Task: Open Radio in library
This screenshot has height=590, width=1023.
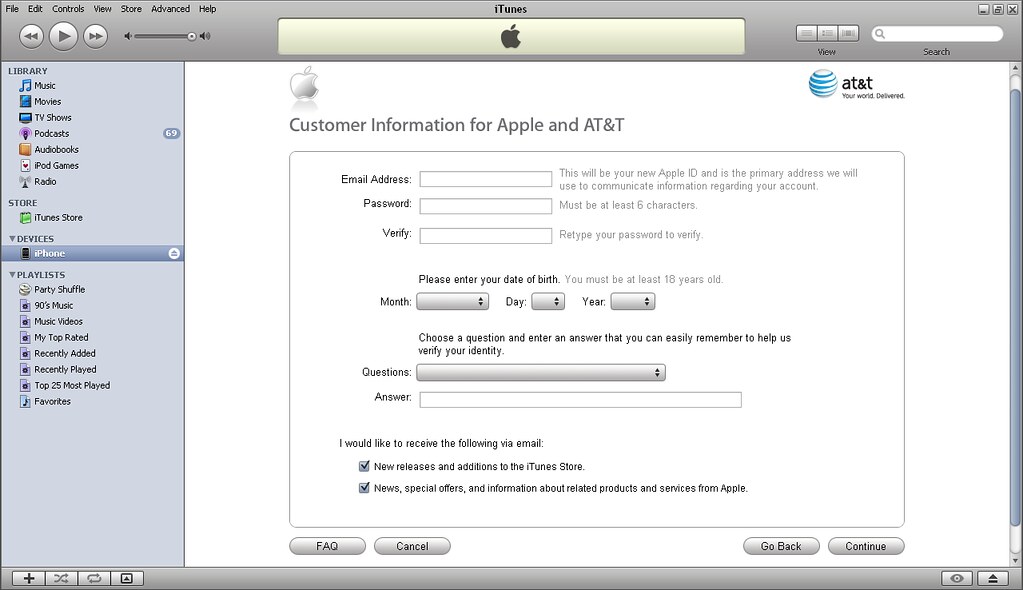Action: [45, 181]
